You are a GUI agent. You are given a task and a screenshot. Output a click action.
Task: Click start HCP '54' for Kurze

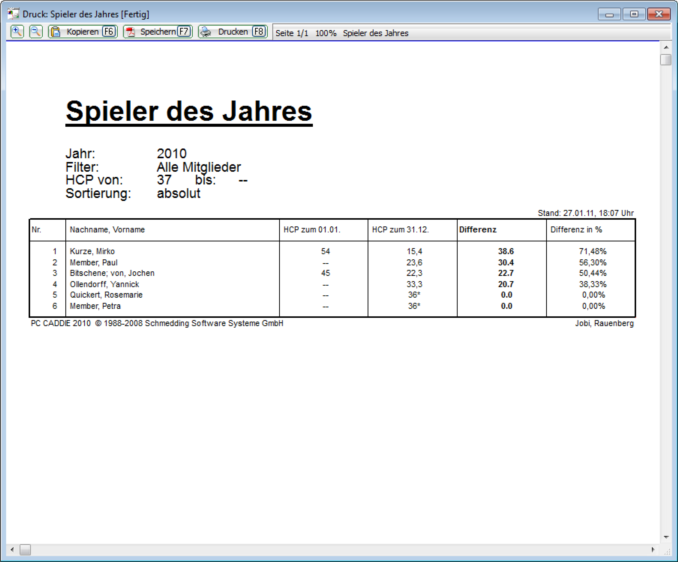pyautogui.click(x=326, y=251)
